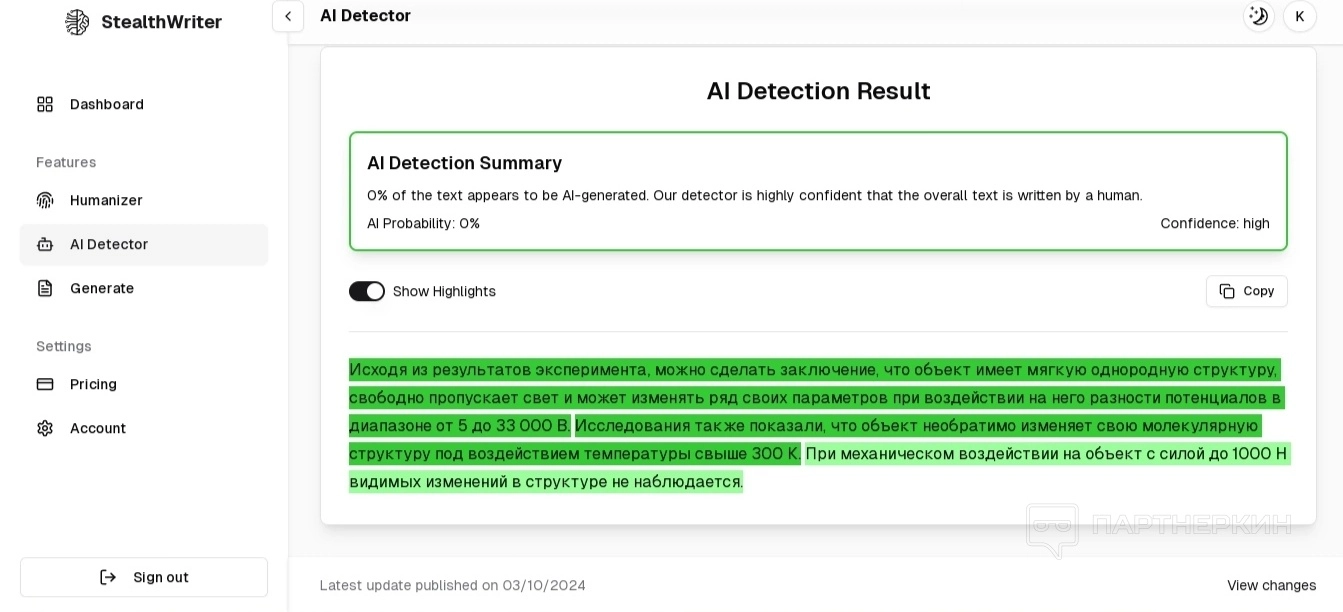Click the Generate document icon

(45, 288)
